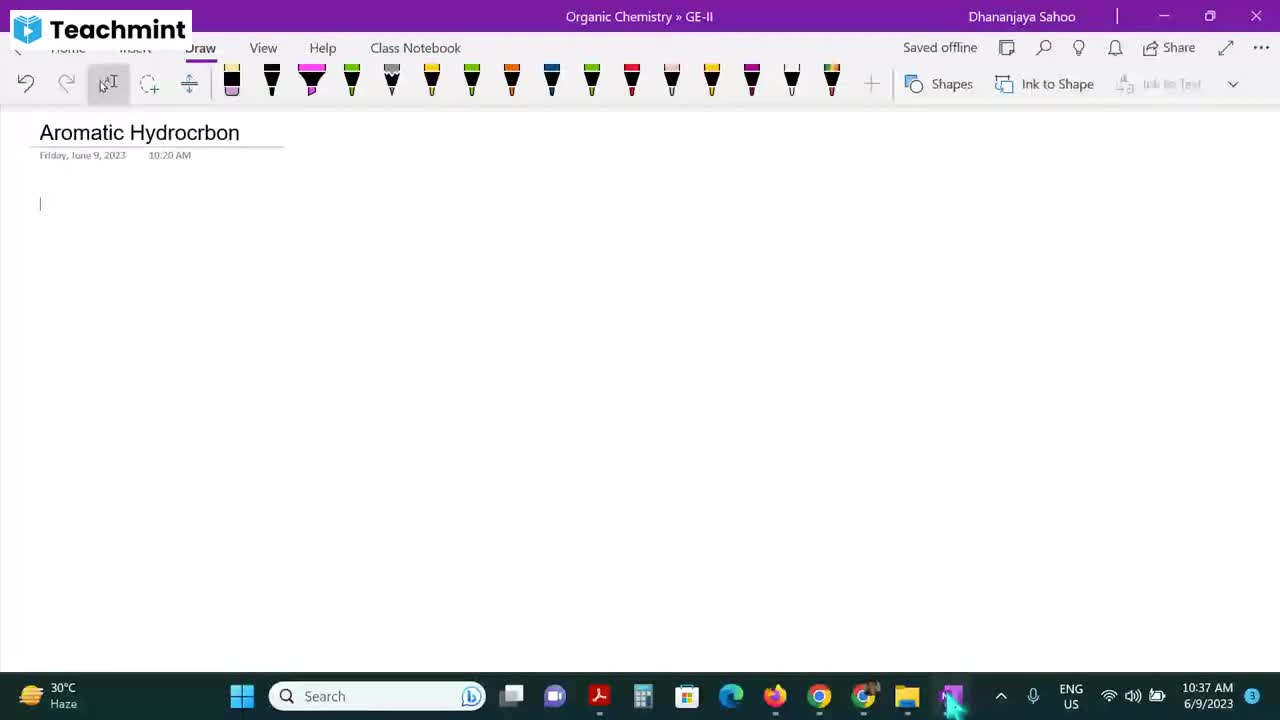The height and width of the screenshot is (720, 1280).
Task: Select the red pen
Action: (632, 81)
